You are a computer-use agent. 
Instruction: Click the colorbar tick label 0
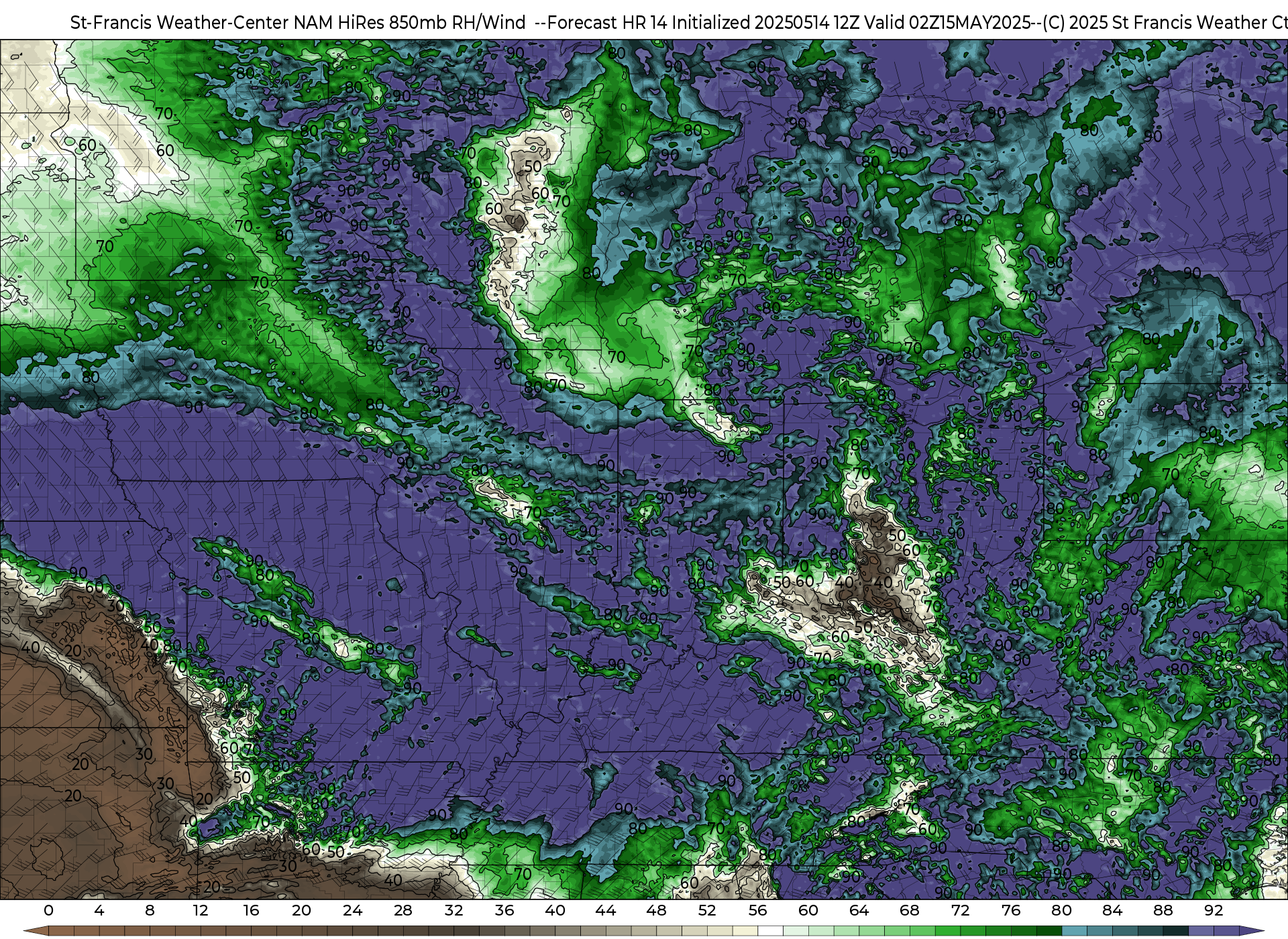[48, 911]
